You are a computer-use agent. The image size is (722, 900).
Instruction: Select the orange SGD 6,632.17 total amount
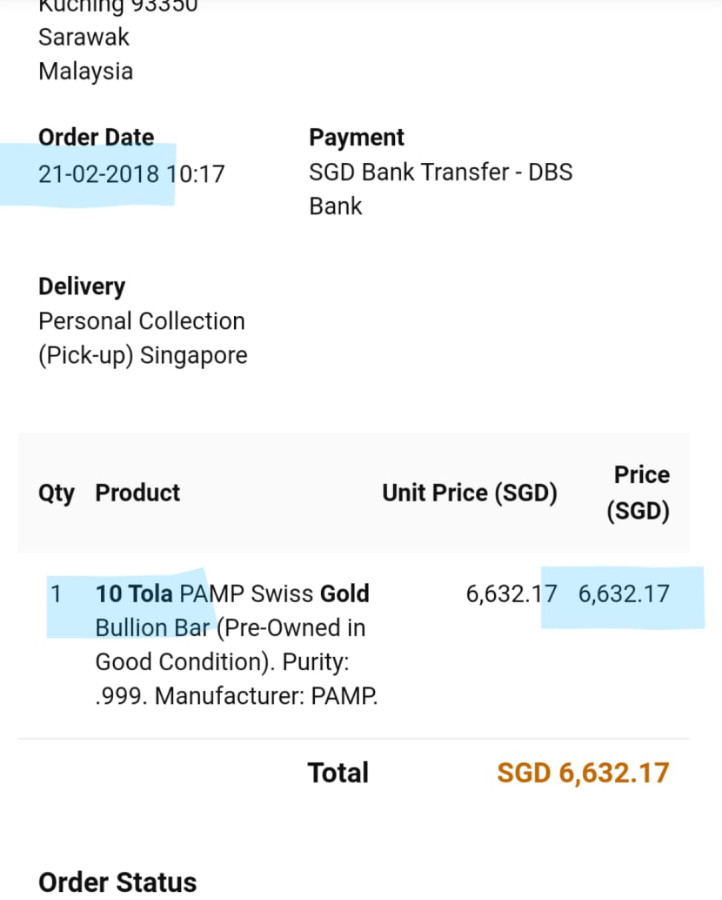tap(582, 773)
